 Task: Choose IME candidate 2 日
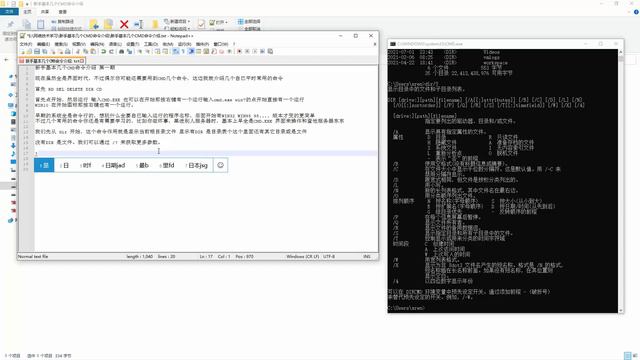click(x=64, y=165)
